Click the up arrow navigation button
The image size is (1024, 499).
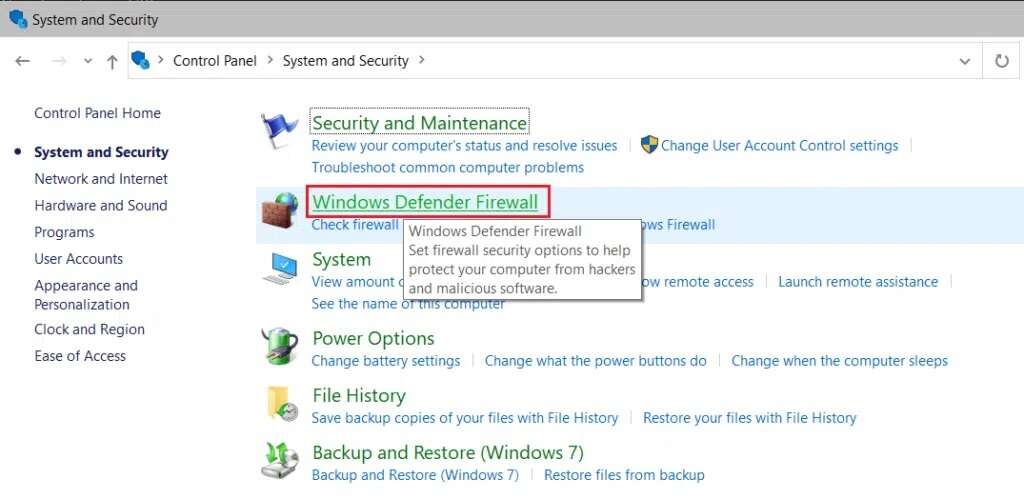(112, 61)
